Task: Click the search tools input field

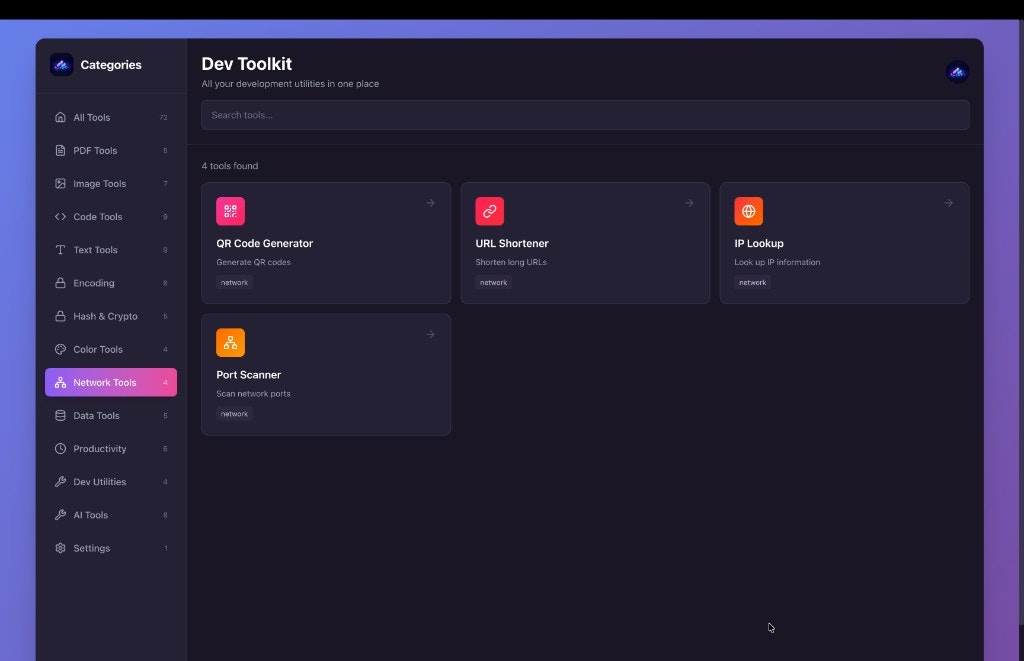Action: tap(584, 114)
